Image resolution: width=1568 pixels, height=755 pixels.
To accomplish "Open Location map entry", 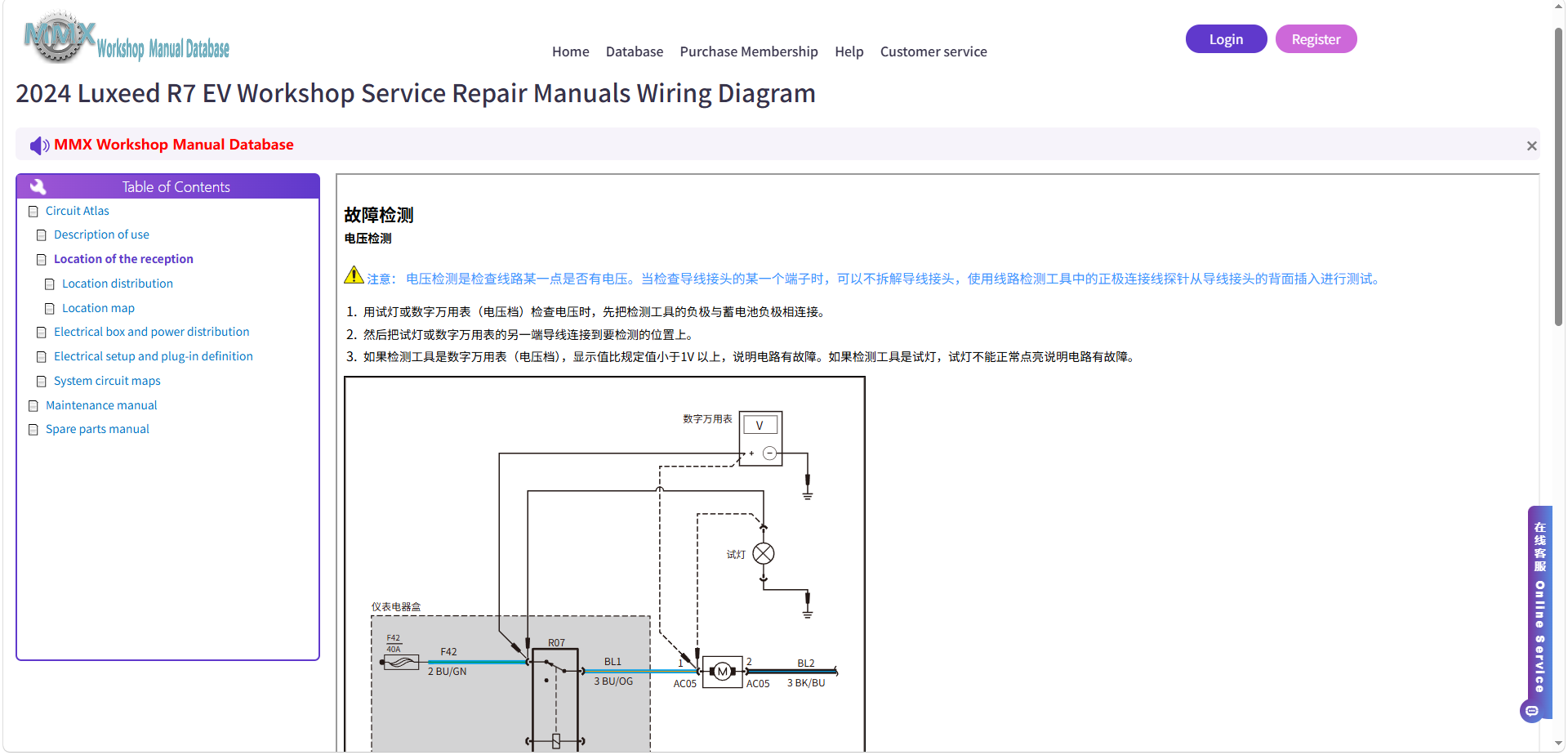I will click(98, 308).
